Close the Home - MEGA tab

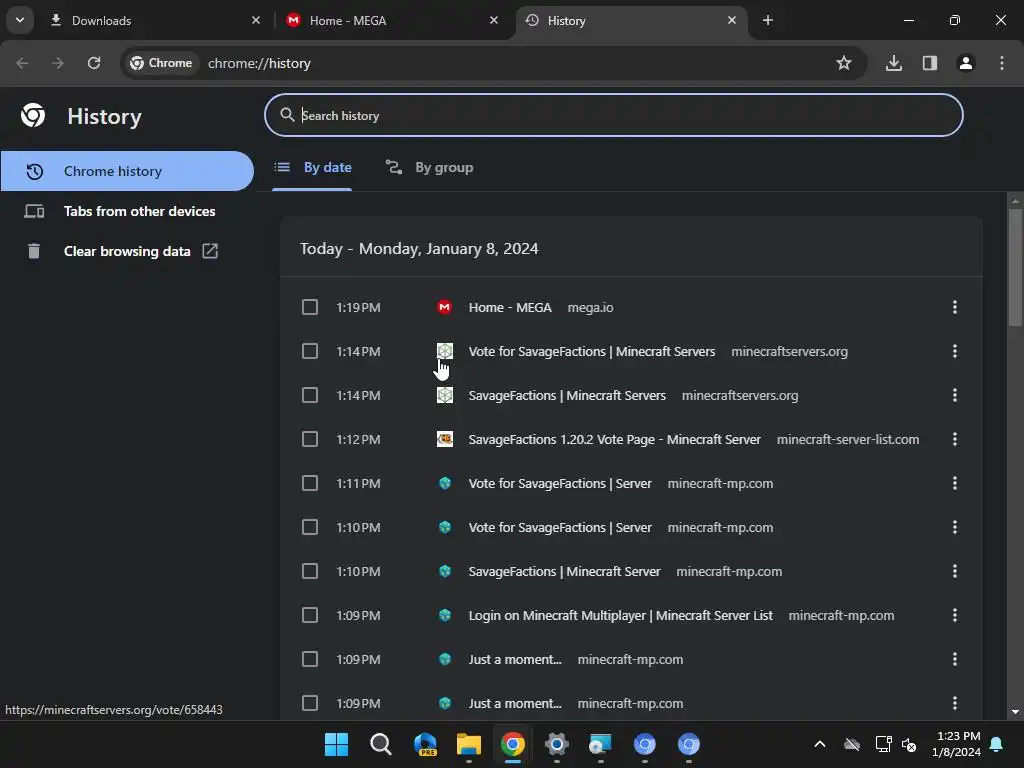tap(494, 20)
